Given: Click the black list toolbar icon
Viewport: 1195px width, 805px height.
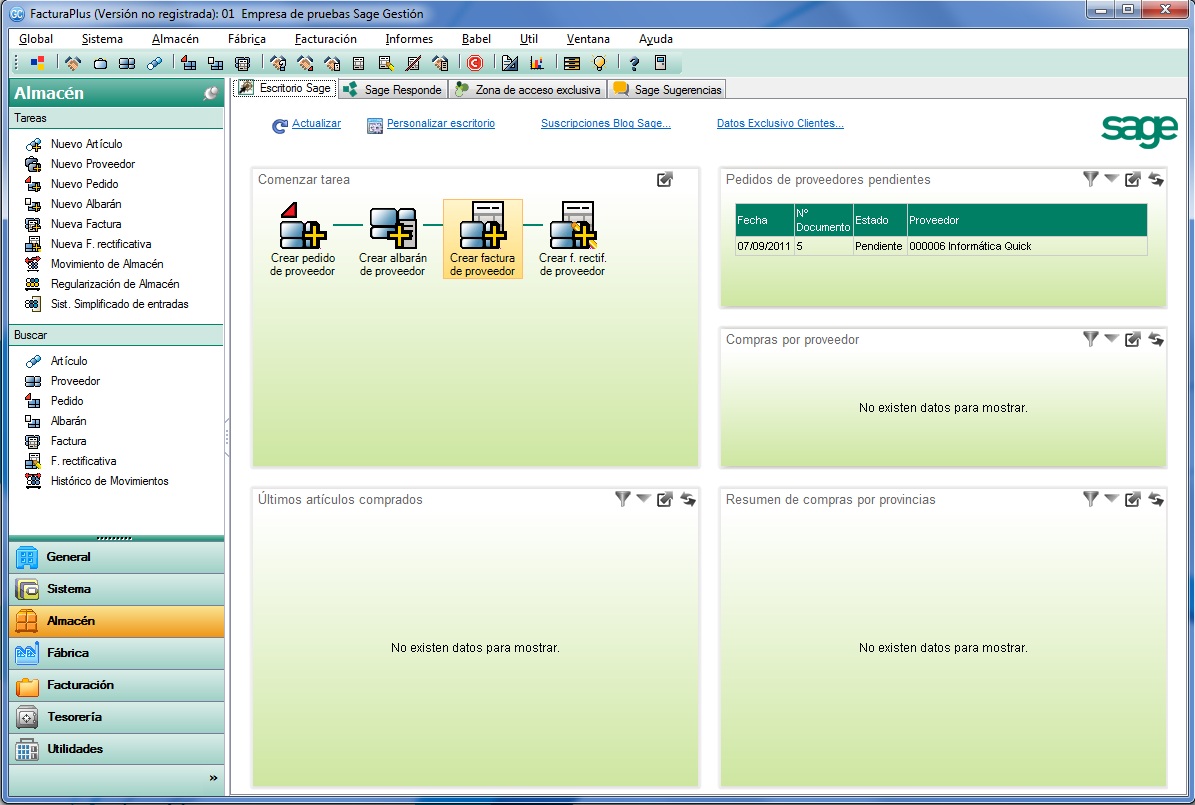Looking at the screenshot, I should (x=572, y=63).
